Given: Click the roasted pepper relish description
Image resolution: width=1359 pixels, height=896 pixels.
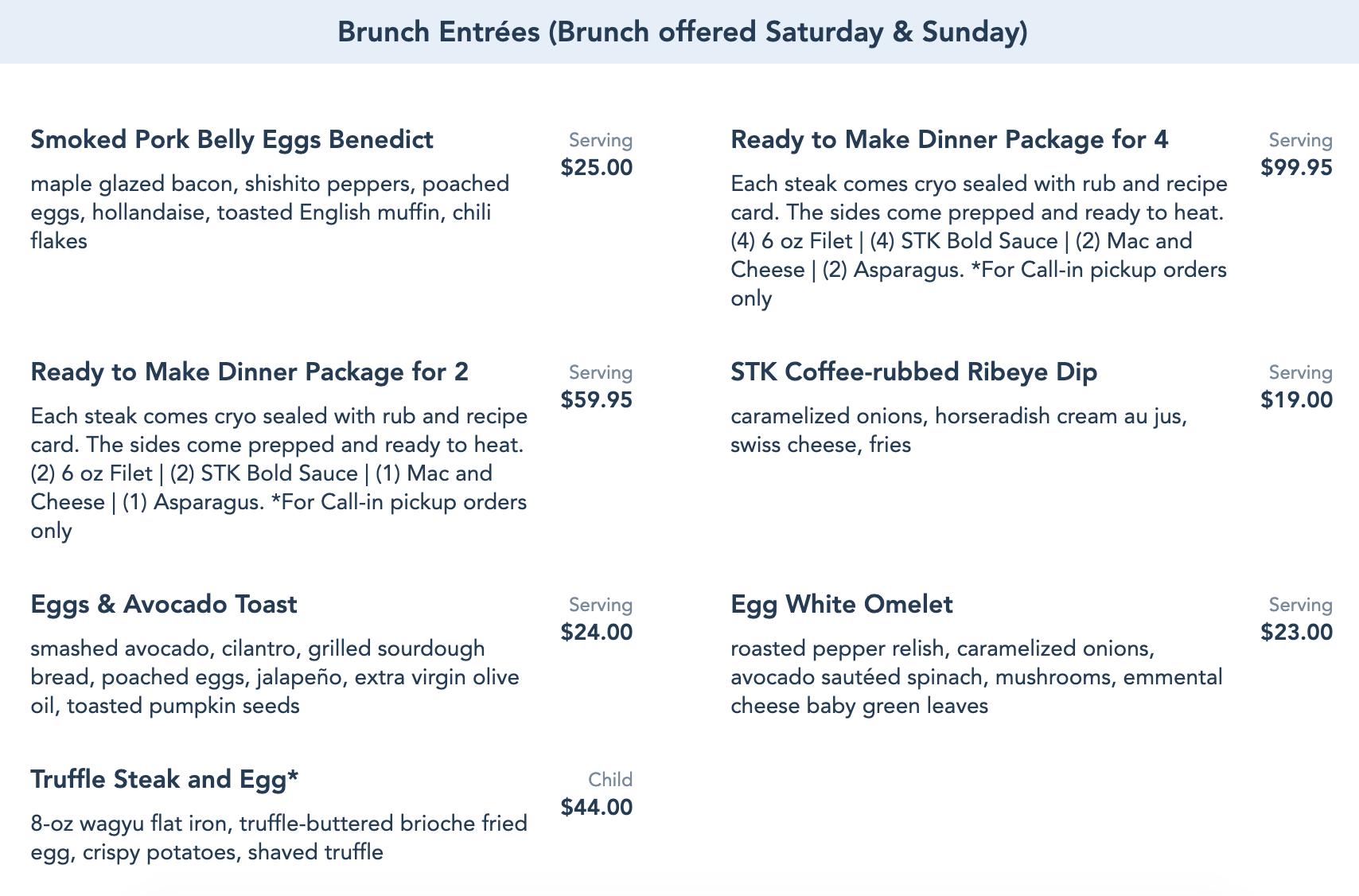Looking at the screenshot, I should tap(976, 677).
